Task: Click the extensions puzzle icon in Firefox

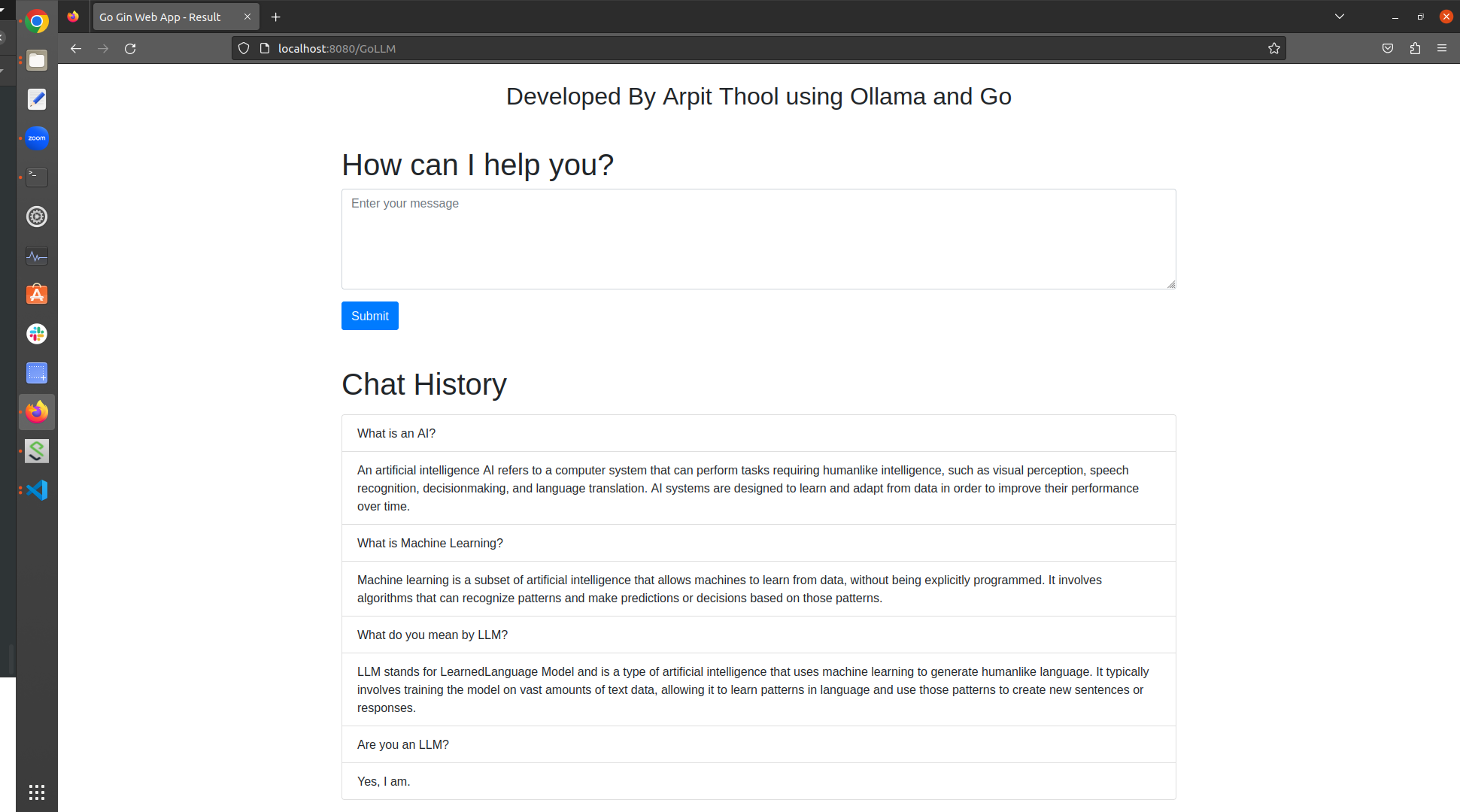Action: point(1415,48)
